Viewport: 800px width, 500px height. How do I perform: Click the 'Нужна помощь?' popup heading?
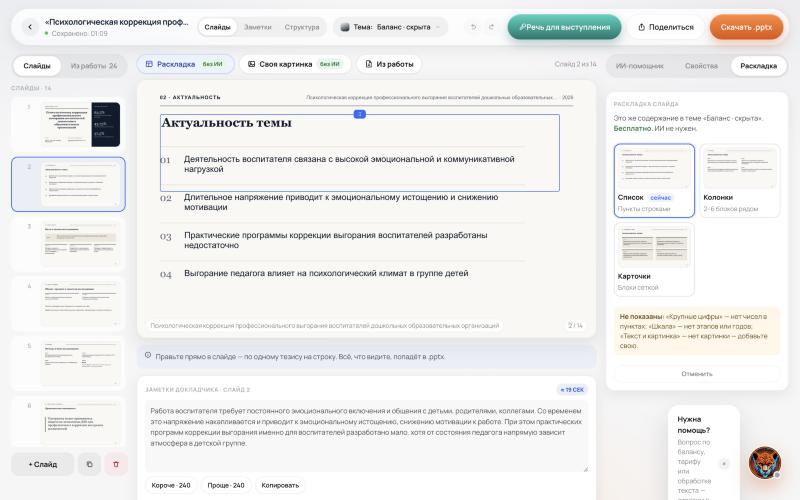tap(693, 424)
